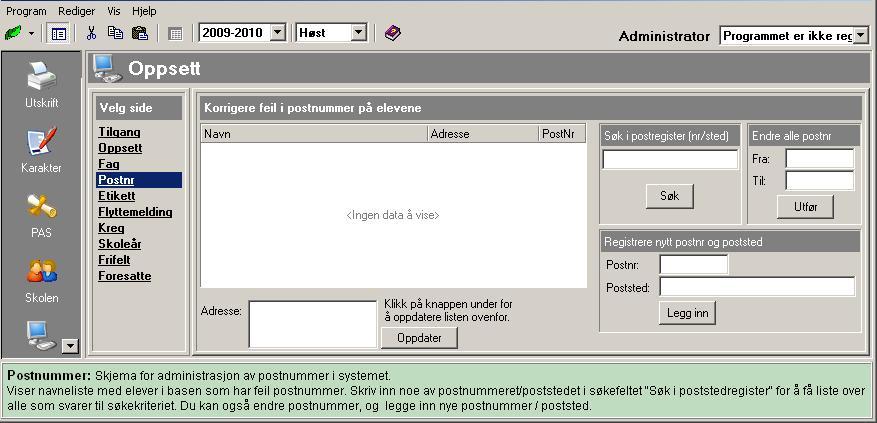Go to the Skoleår page

point(119,244)
